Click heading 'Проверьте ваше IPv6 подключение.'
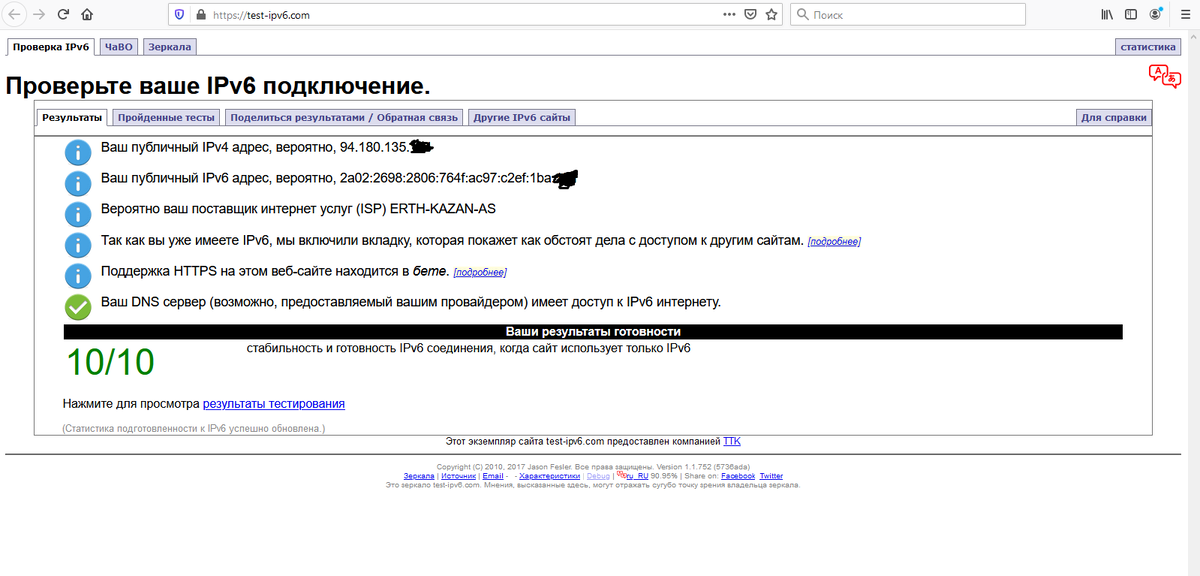 coord(218,85)
